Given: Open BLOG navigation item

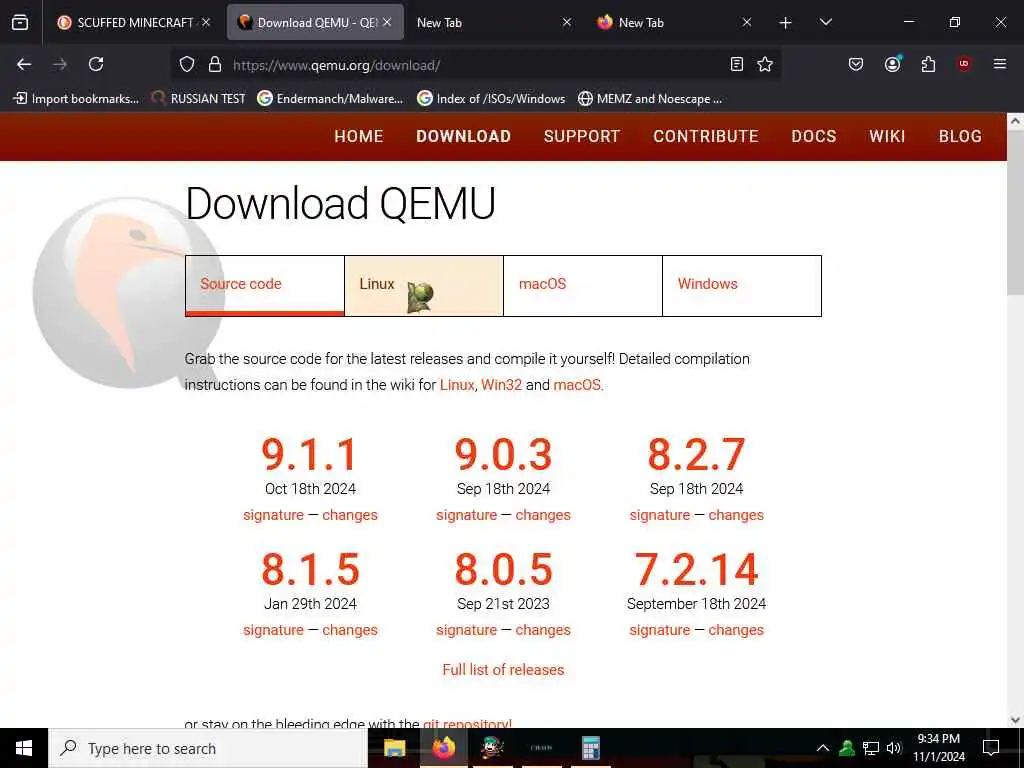Looking at the screenshot, I should coord(960,136).
